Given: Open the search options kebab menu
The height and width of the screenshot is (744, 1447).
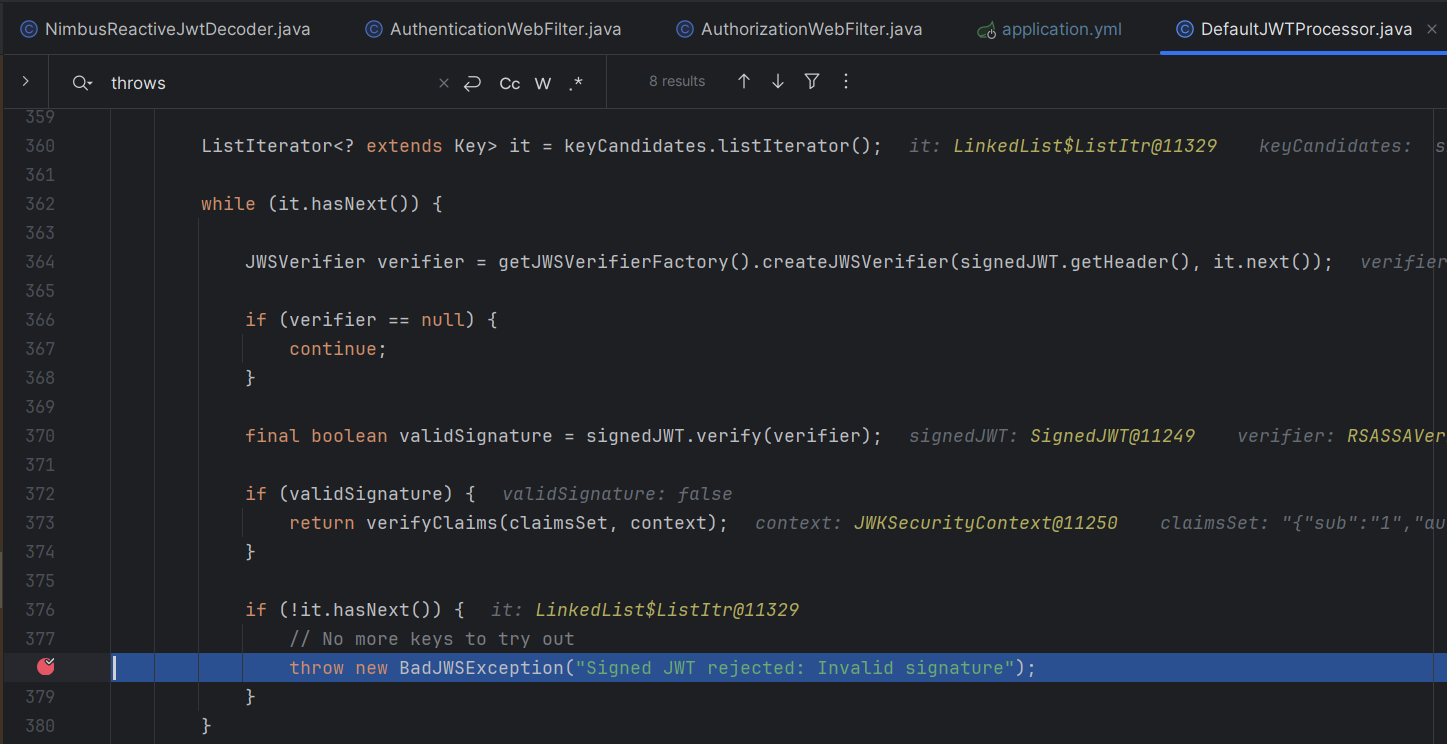Looking at the screenshot, I should tap(845, 82).
